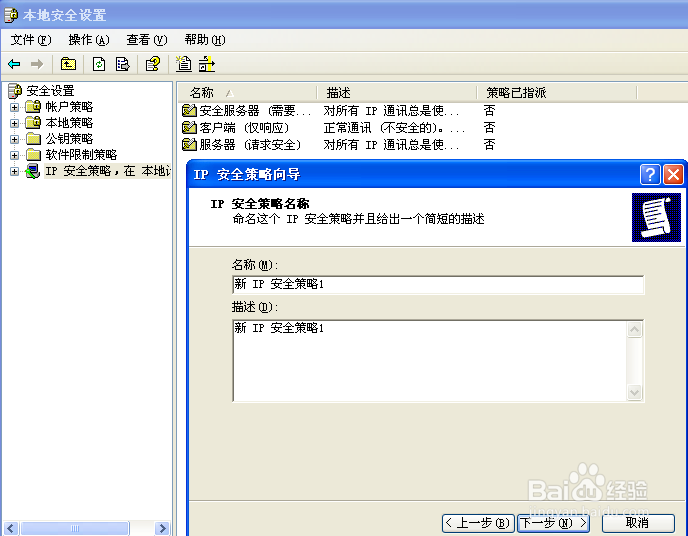Click description box scroll up arrow
The width and height of the screenshot is (688, 536).
click(634, 329)
